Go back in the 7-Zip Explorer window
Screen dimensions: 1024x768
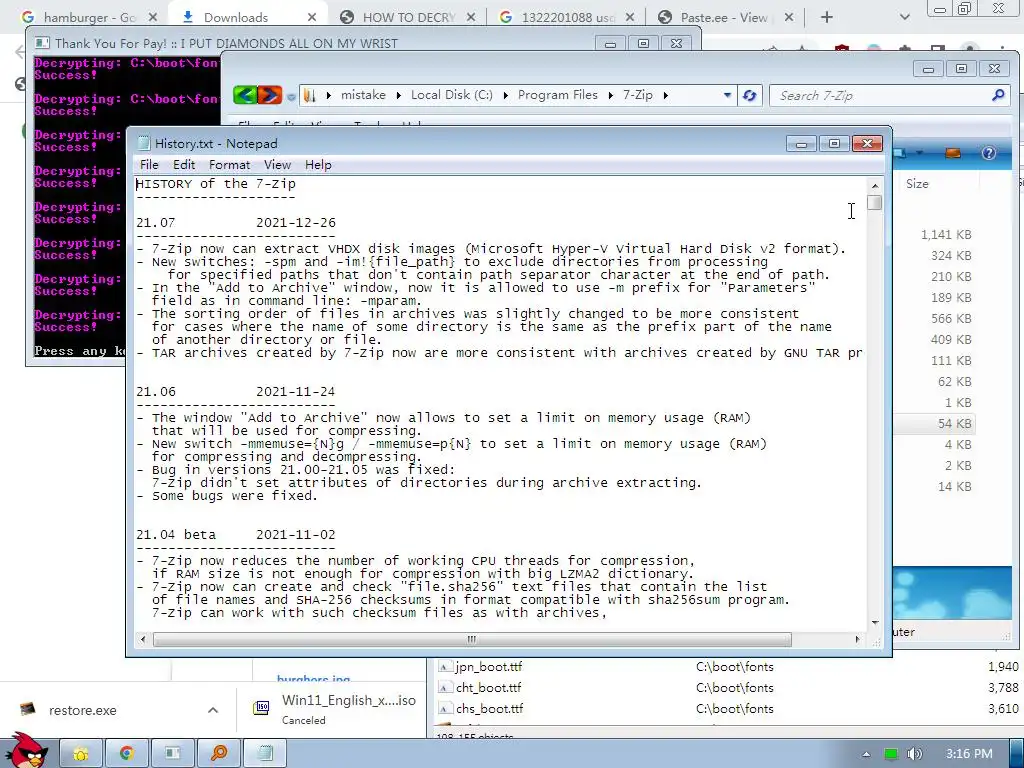click(x=245, y=95)
